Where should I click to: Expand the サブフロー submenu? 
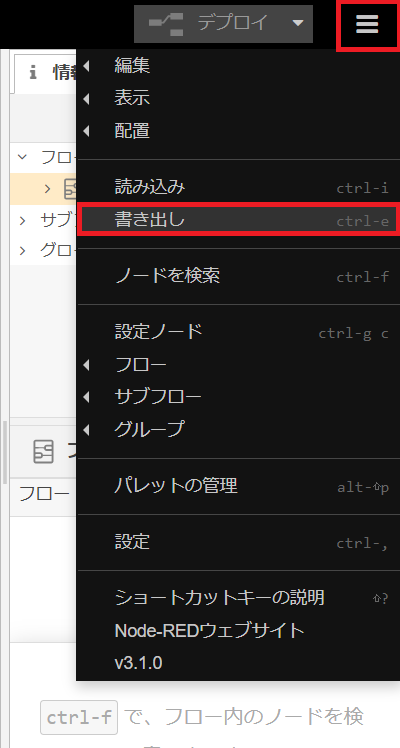click(238, 396)
